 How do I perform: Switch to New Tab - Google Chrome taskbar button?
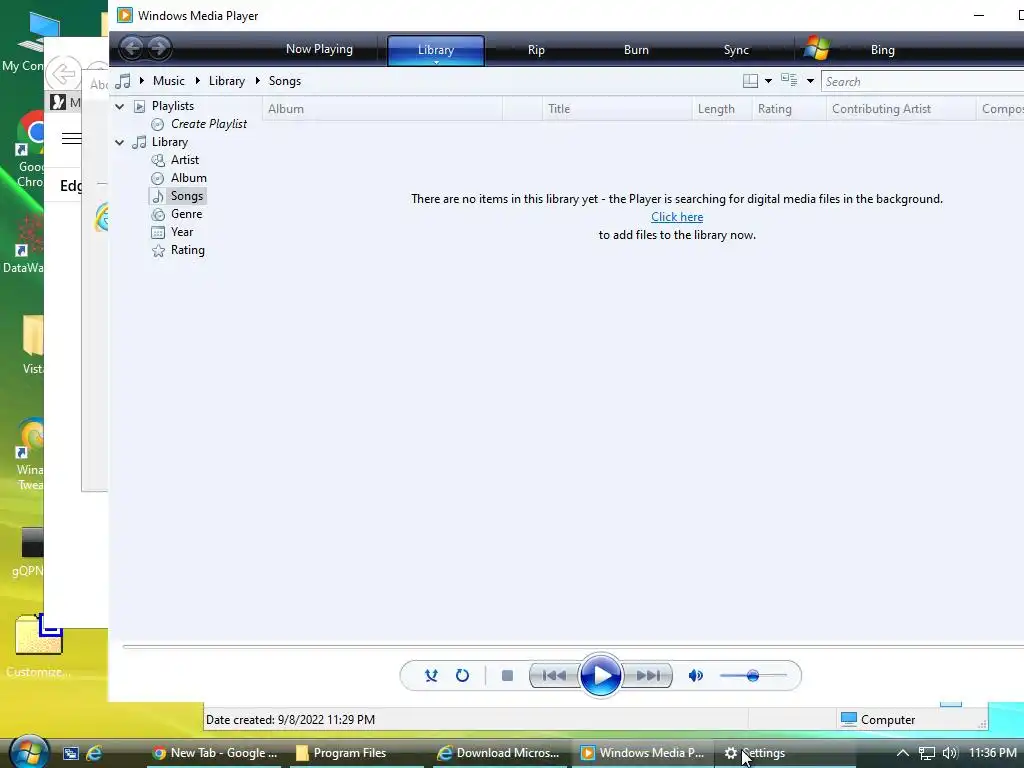pos(215,753)
